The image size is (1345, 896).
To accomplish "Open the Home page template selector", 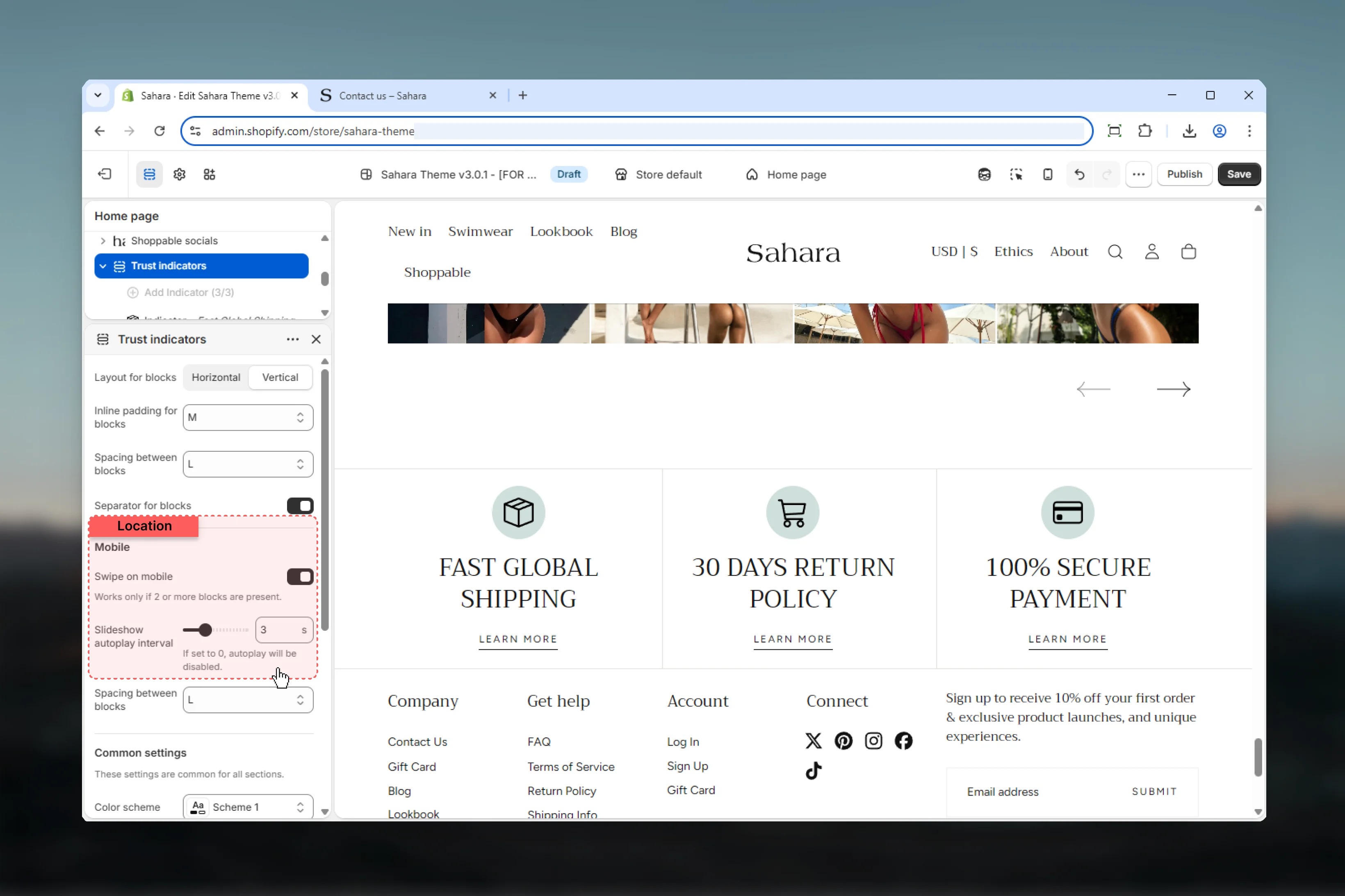I will point(786,174).
